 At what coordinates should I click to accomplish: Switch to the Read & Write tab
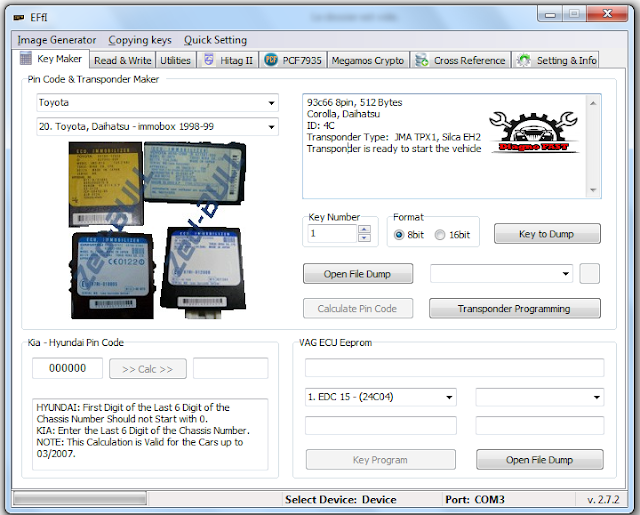tap(122, 60)
